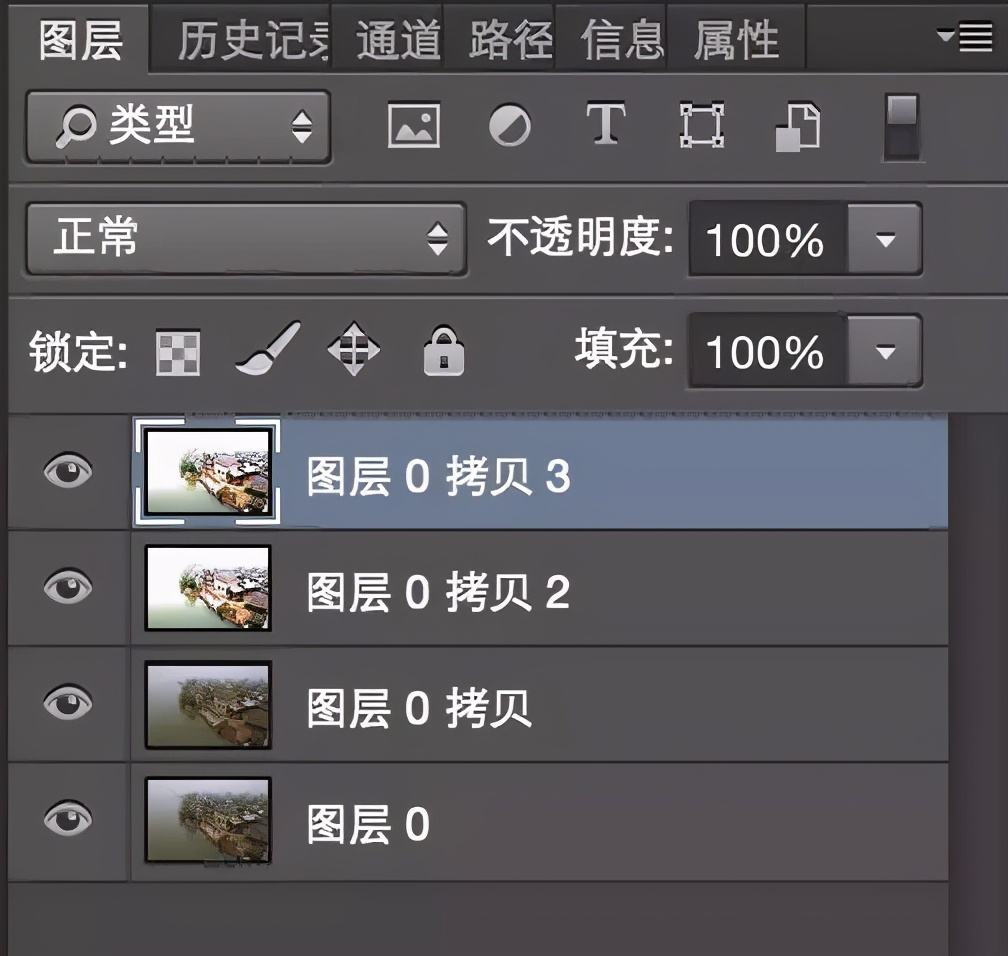
Task: Filter for adjustment layers circle icon
Action: click(x=510, y=125)
